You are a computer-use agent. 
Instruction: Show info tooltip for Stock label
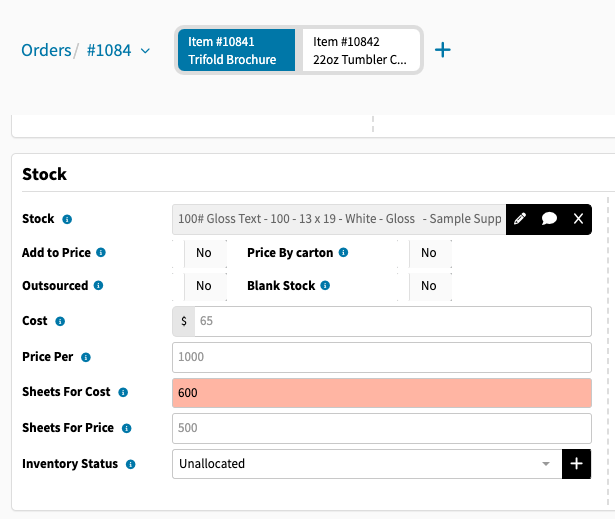tap(67, 219)
